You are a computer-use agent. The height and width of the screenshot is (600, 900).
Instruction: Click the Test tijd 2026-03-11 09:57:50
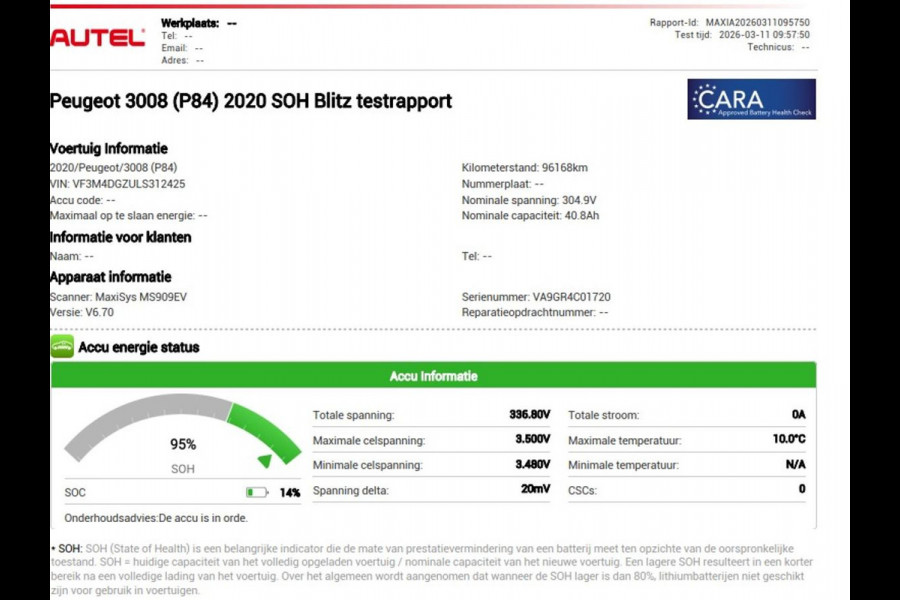(742, 35)
